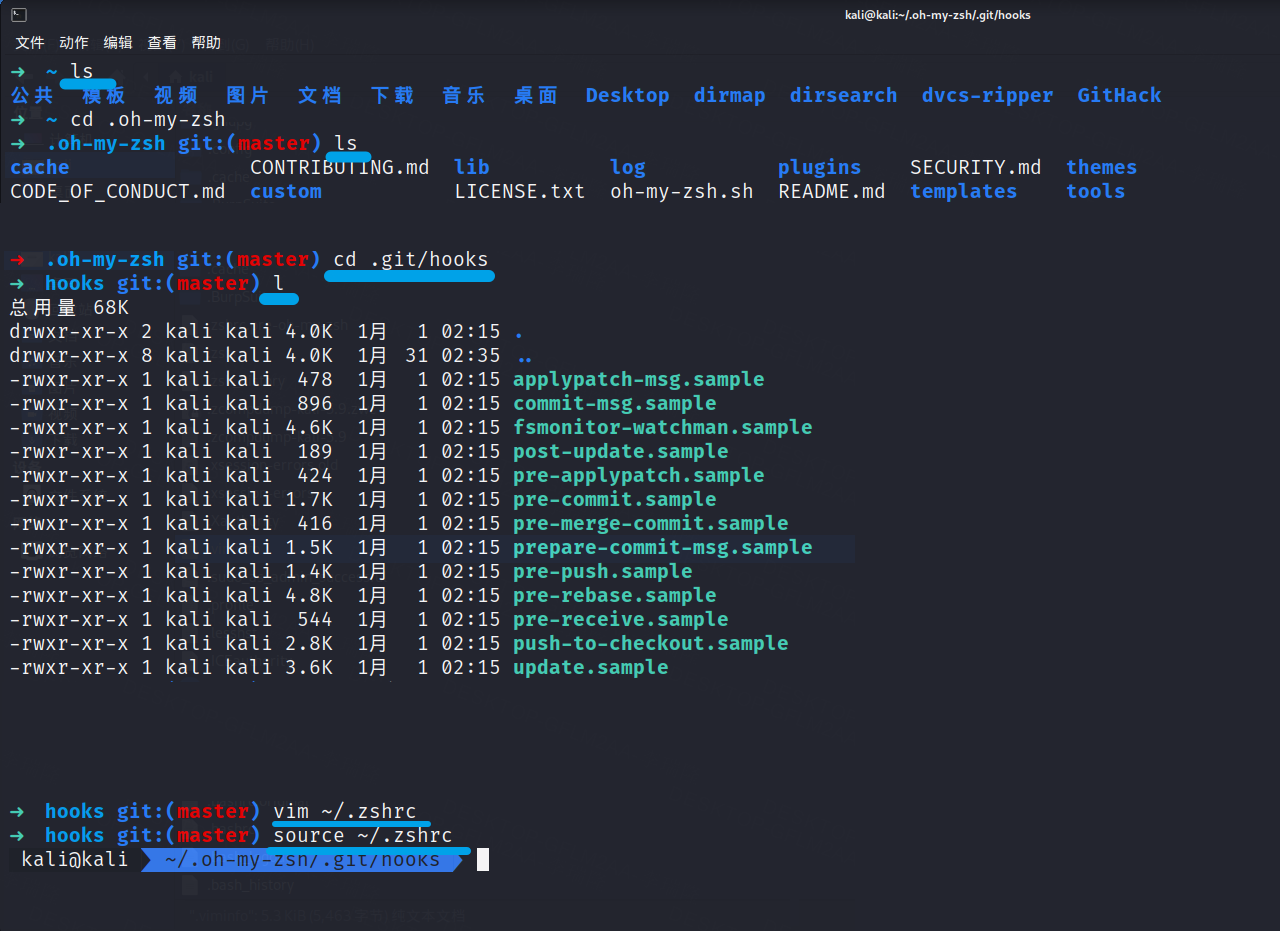Click the pre-commit.sample file entry
1280x931 pixels.
tap(614, 499)
